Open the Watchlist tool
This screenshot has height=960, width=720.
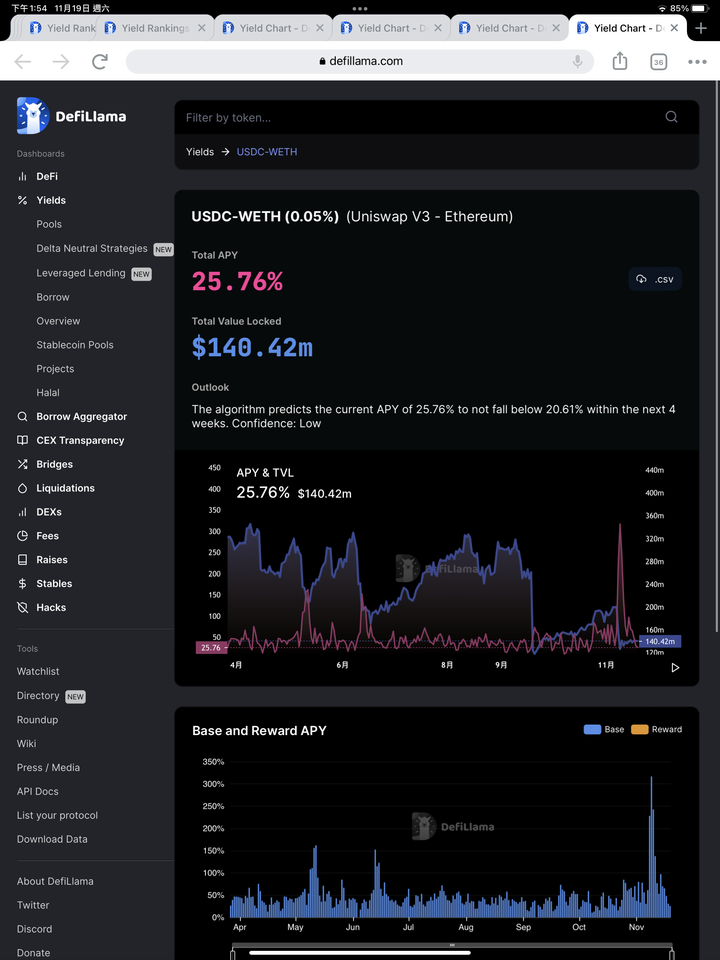point(38,672)
